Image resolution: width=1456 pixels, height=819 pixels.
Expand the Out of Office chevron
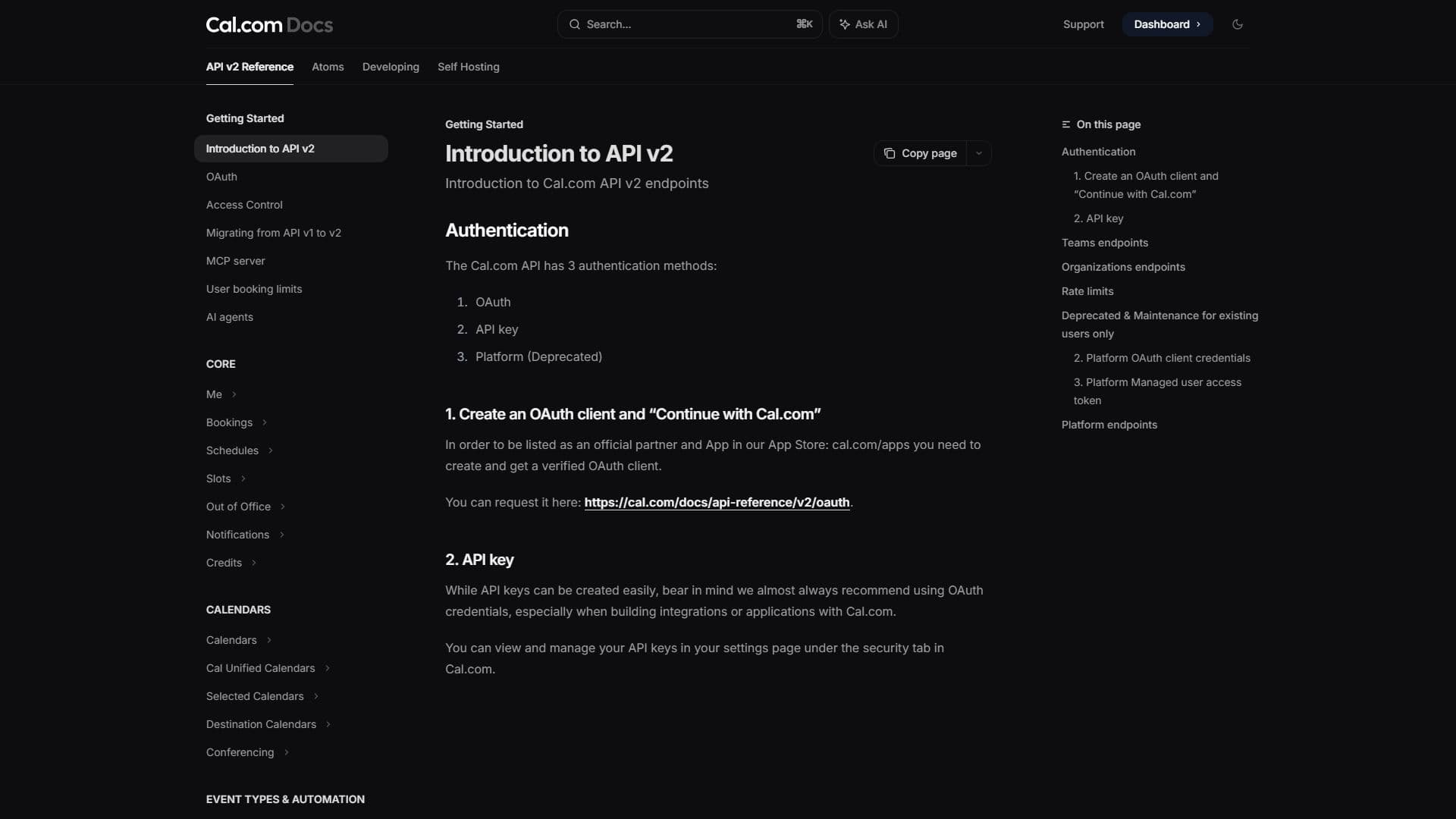(x=283, y=507)
